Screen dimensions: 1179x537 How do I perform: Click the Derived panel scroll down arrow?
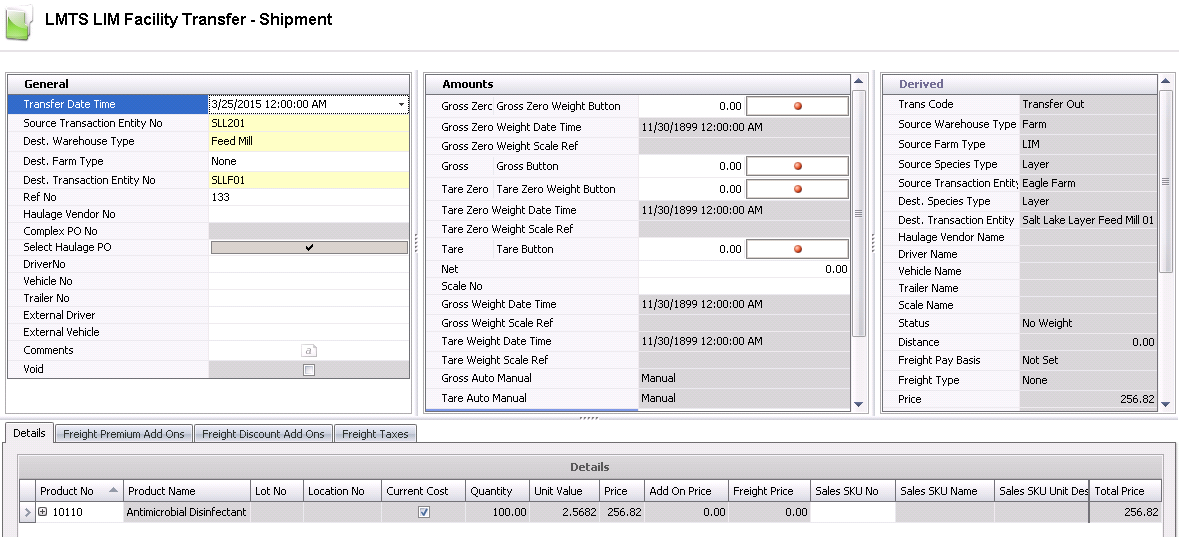(1165, 405)
